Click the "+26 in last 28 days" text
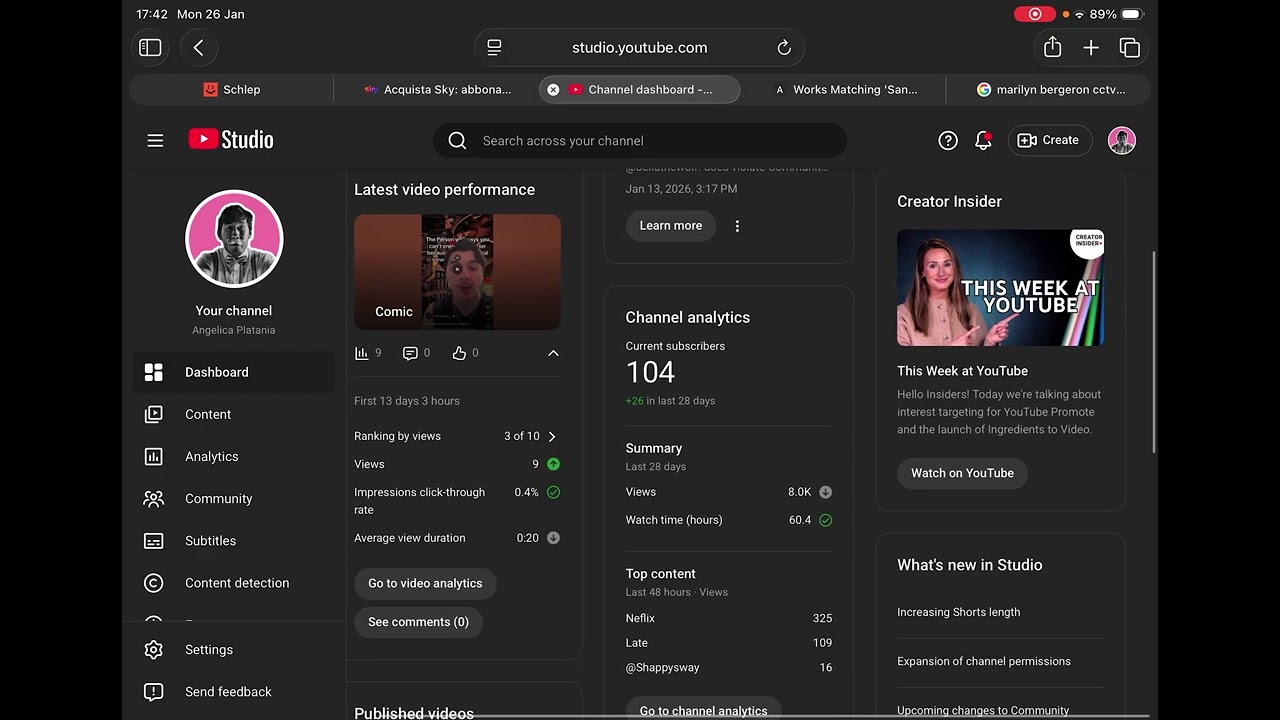The height and width of the screenshot is (720, 1280). [x=670, y=401]
